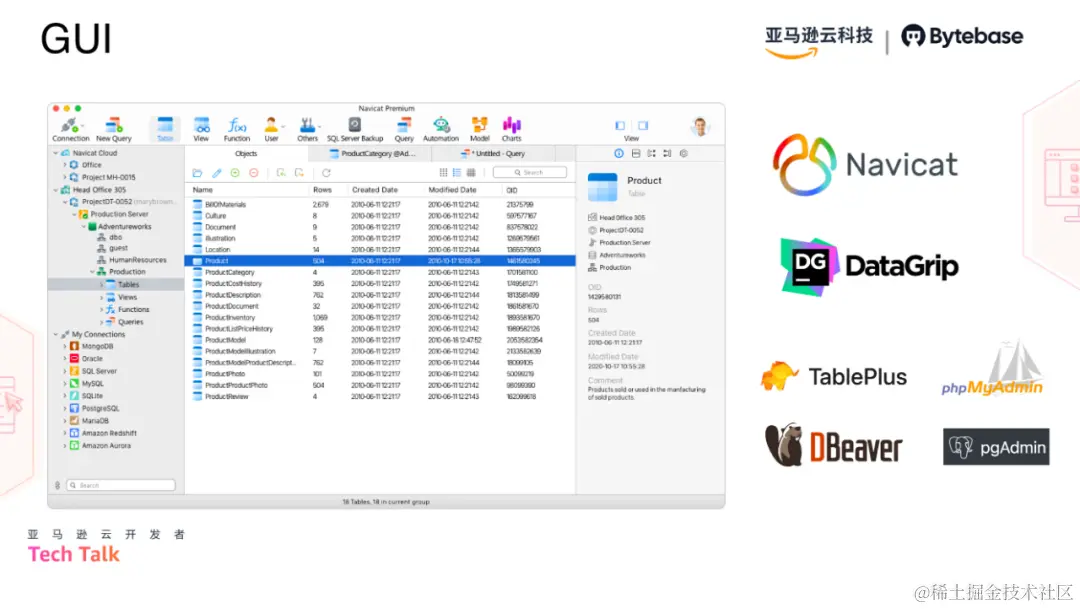Click the Charts toolbar icon
Screen dimensions: 1080x609
point(511,127)
